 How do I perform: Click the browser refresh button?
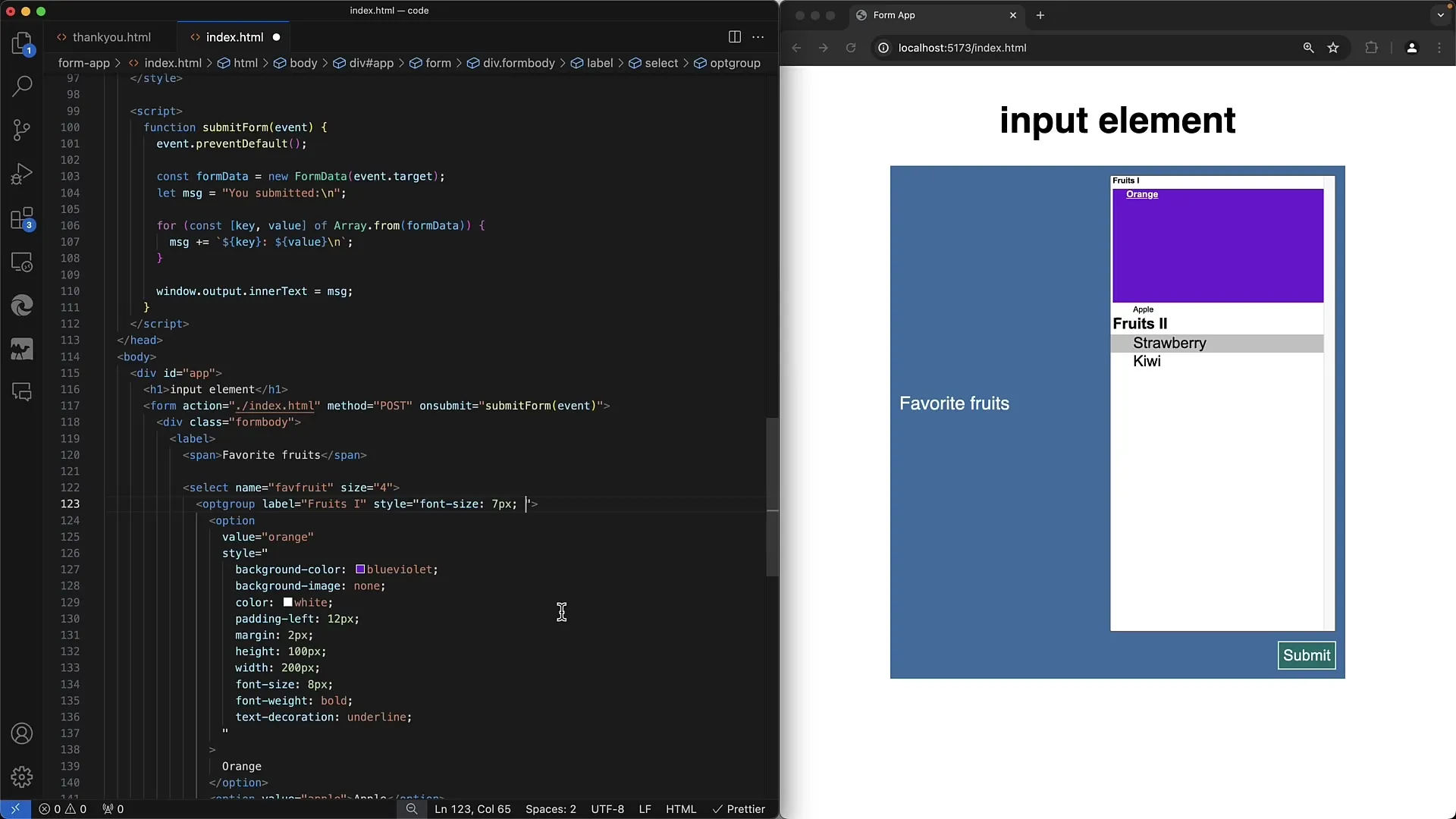coord(851,47)
